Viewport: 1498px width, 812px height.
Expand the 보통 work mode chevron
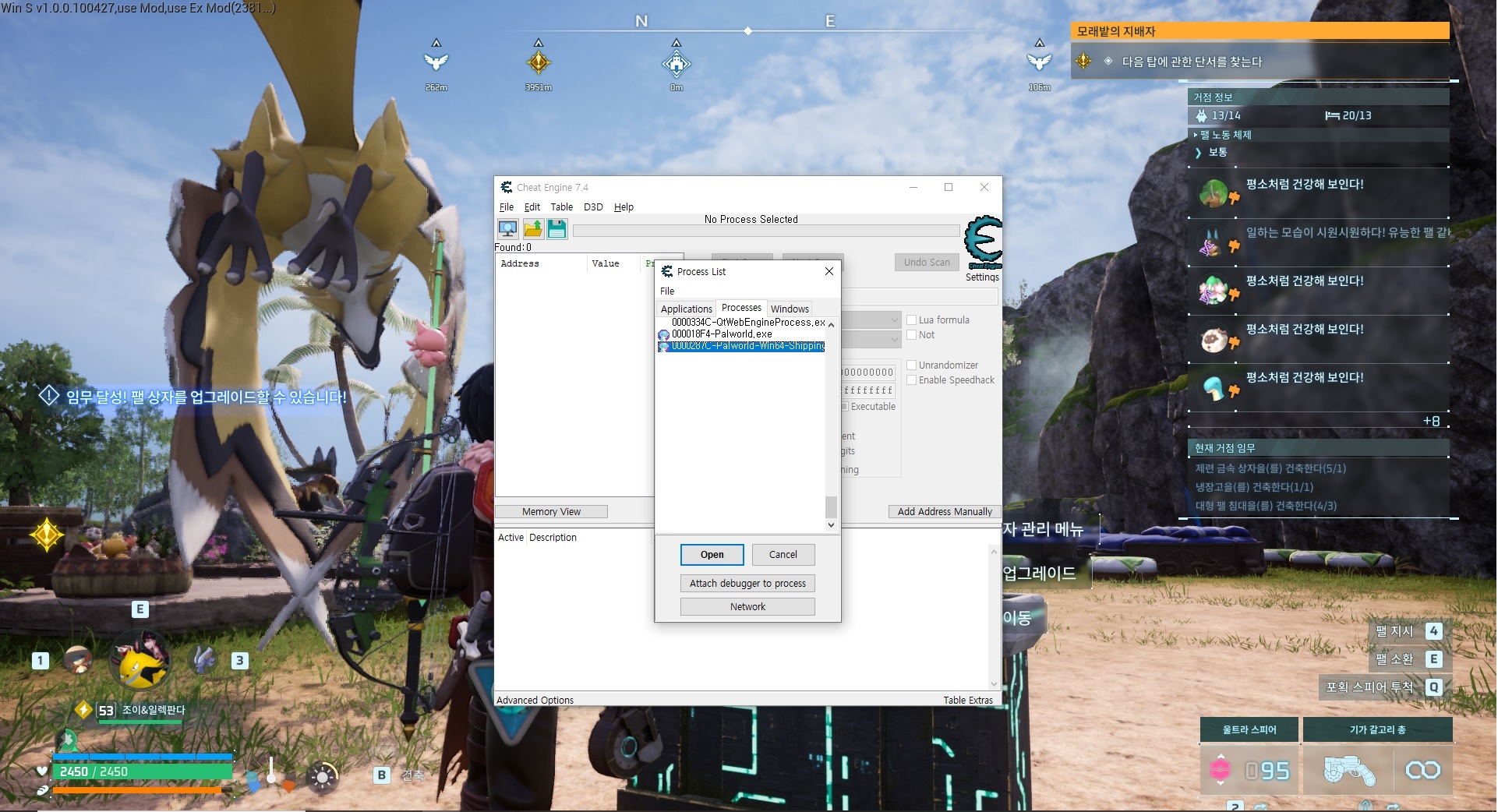pos(1198,153)
